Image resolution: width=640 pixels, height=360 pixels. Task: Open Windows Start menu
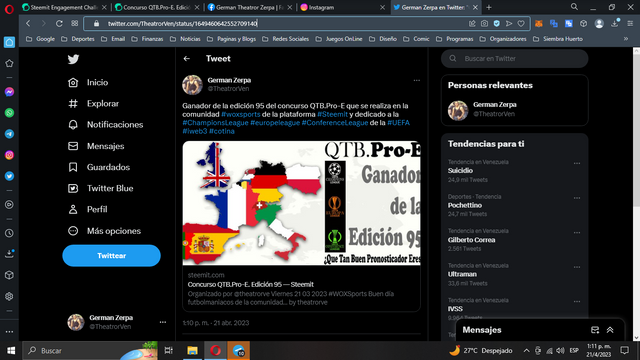pyautogui.click(x=11, y=351)
